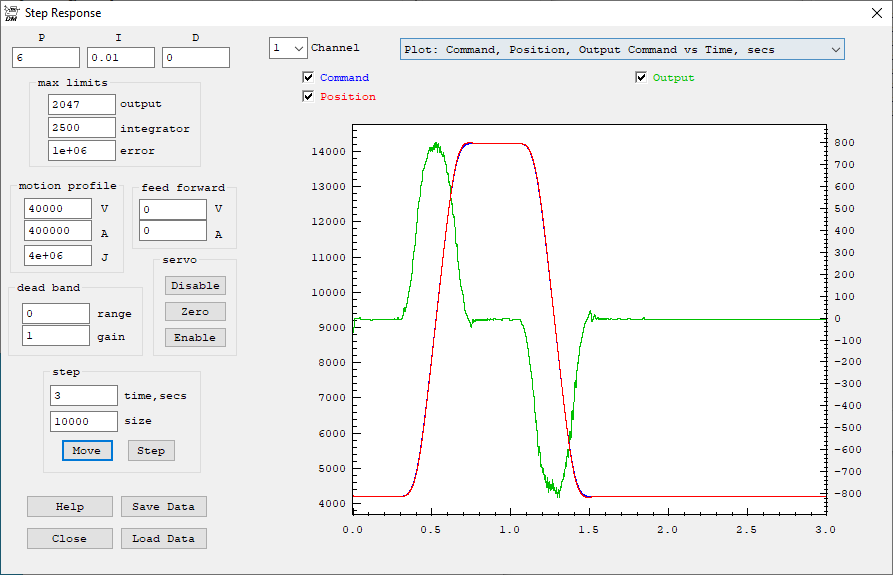
Task: Open the Channel number dropdown
Action: [288, 48]
